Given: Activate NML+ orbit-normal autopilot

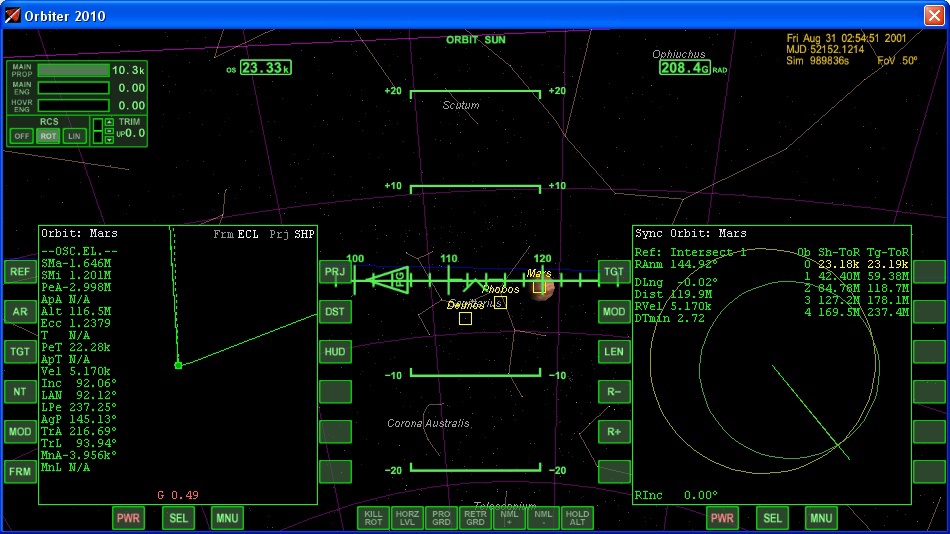Looking at the screenshot, I should click(509, 518).
